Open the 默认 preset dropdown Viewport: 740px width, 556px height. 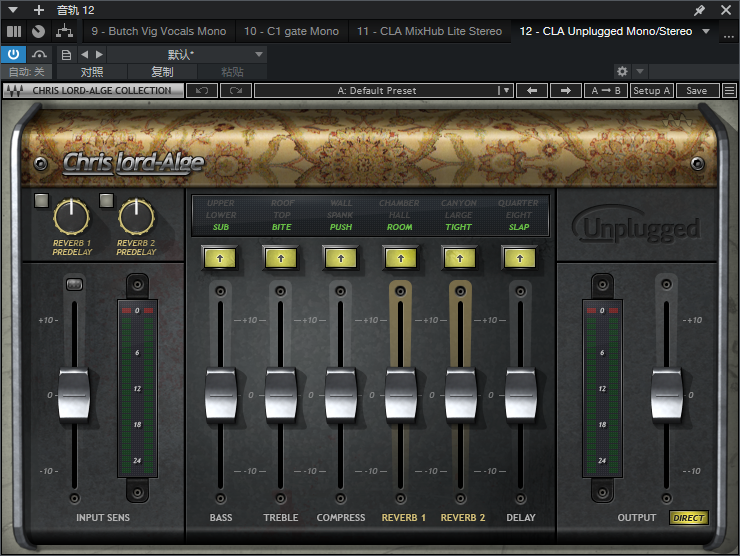[x=187, y=55]
